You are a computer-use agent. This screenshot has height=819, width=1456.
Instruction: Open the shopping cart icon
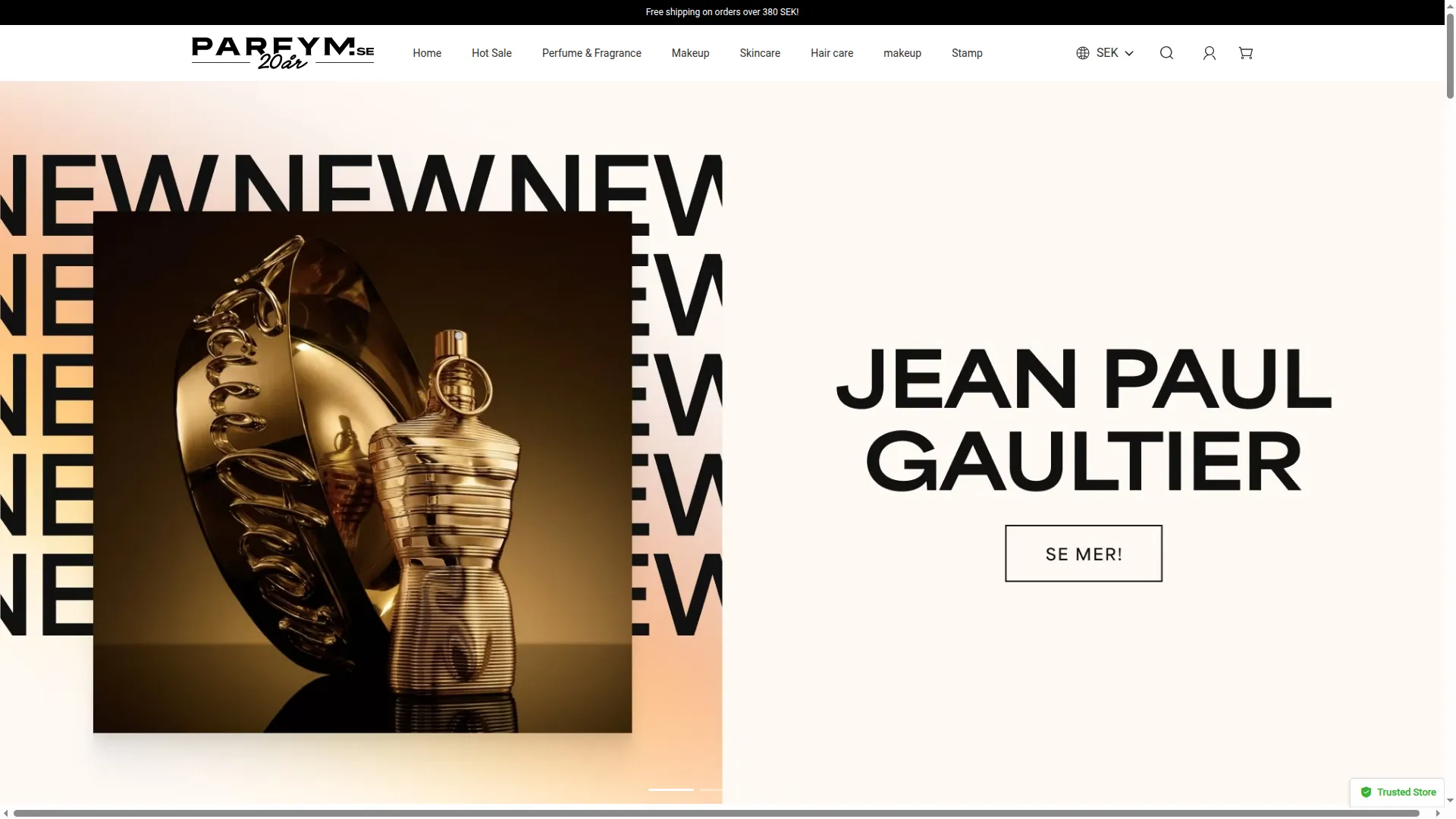point(1246,53)
